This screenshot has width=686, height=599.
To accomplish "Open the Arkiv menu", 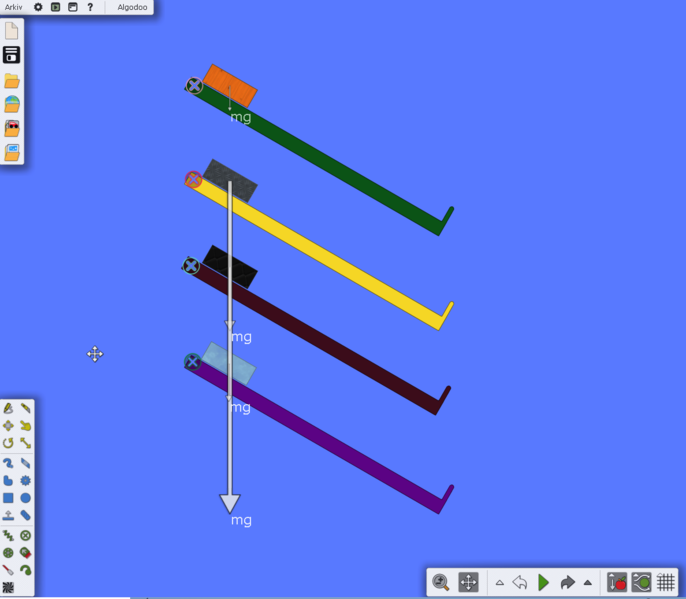I will coord(14,7).
